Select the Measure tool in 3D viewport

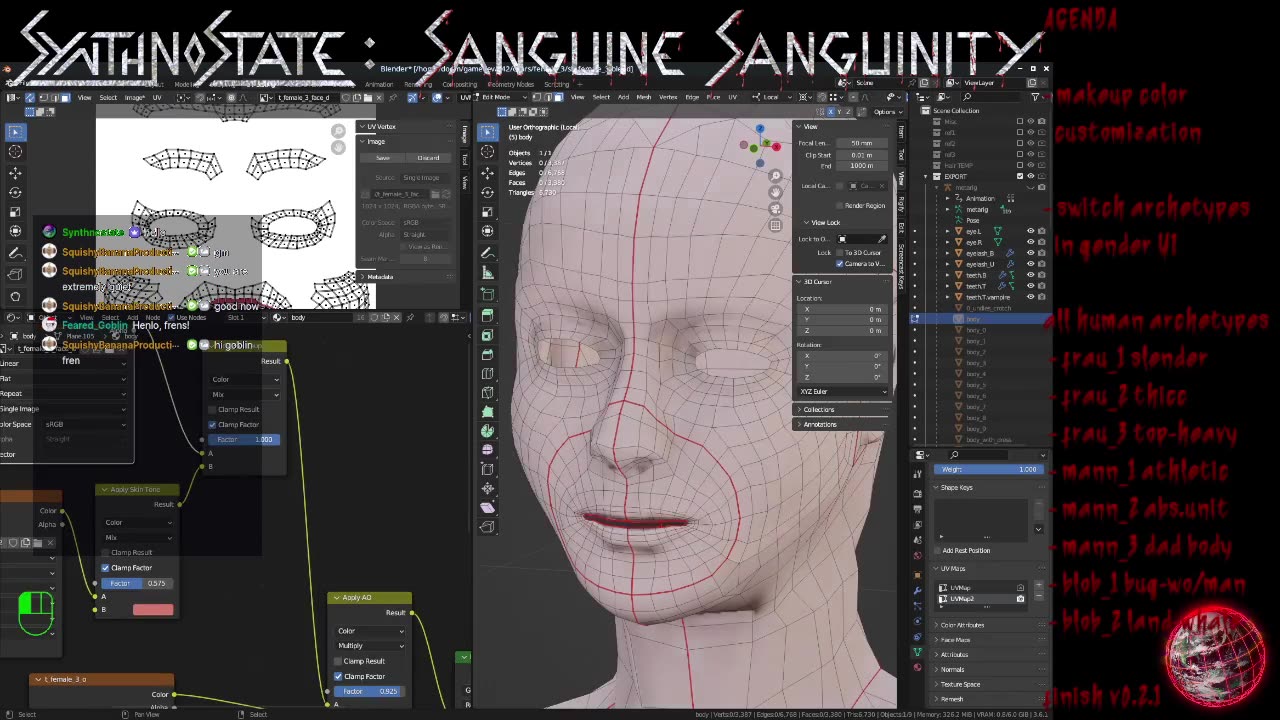(x=487, y=273)
